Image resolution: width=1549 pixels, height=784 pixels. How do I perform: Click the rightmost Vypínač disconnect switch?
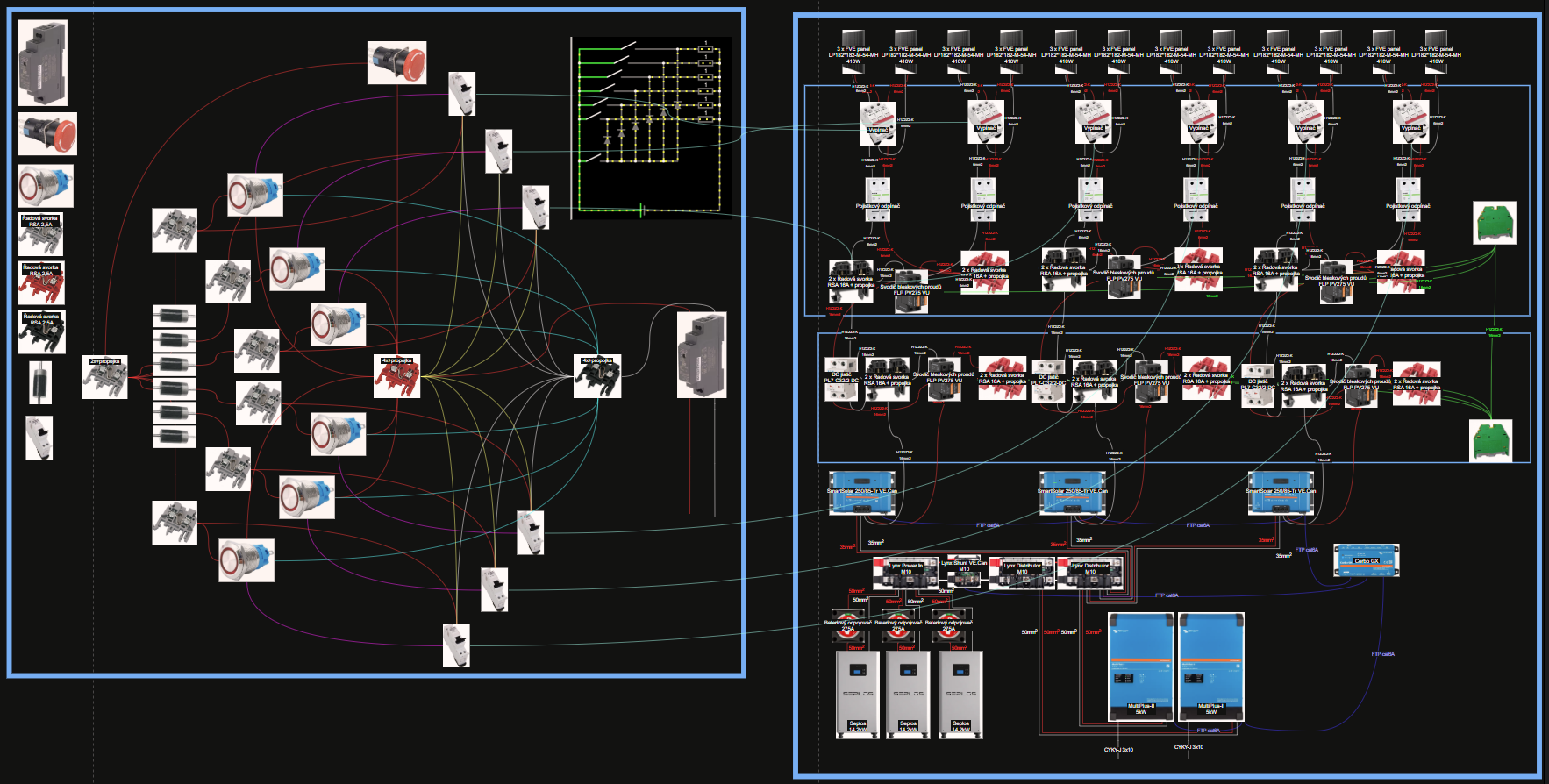pyautogui.click(x=1411, y=122)
